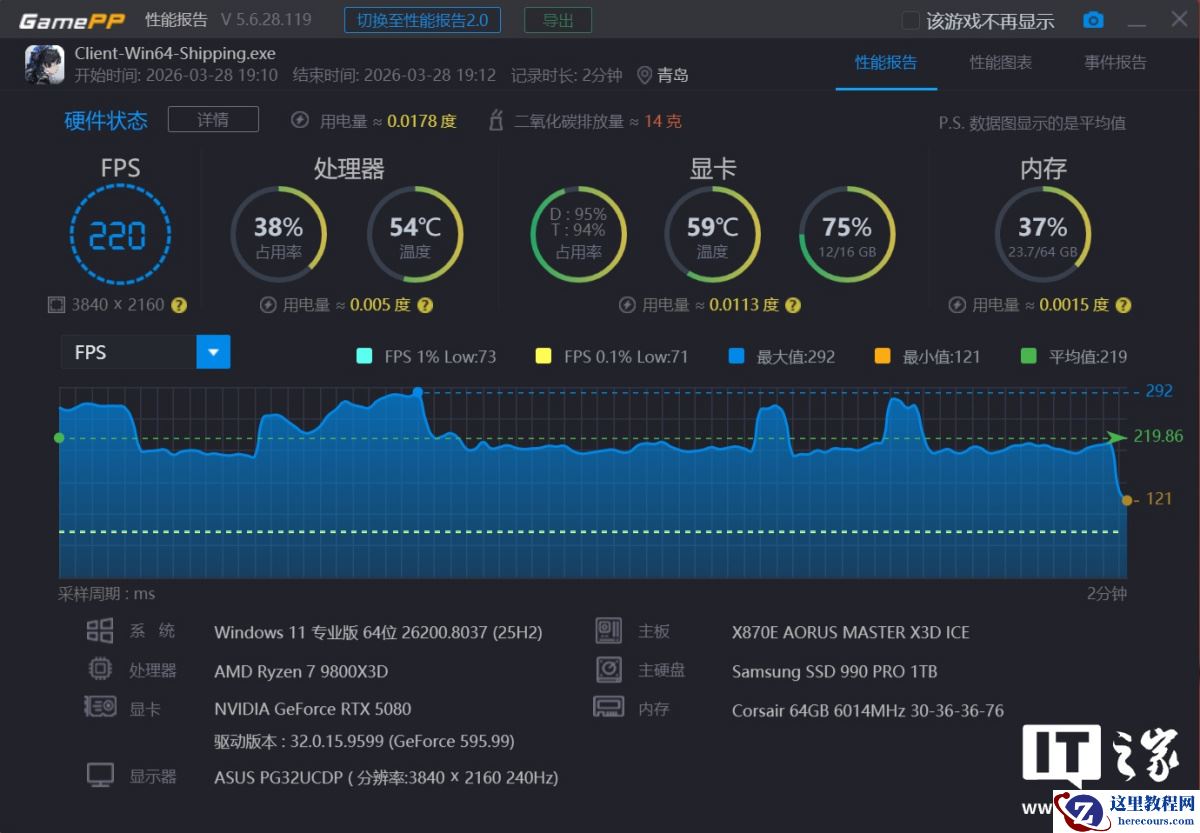Open the FPS chart metric dropdown arrow
This screenshot has width=1200, height=833.
[213, 352]
